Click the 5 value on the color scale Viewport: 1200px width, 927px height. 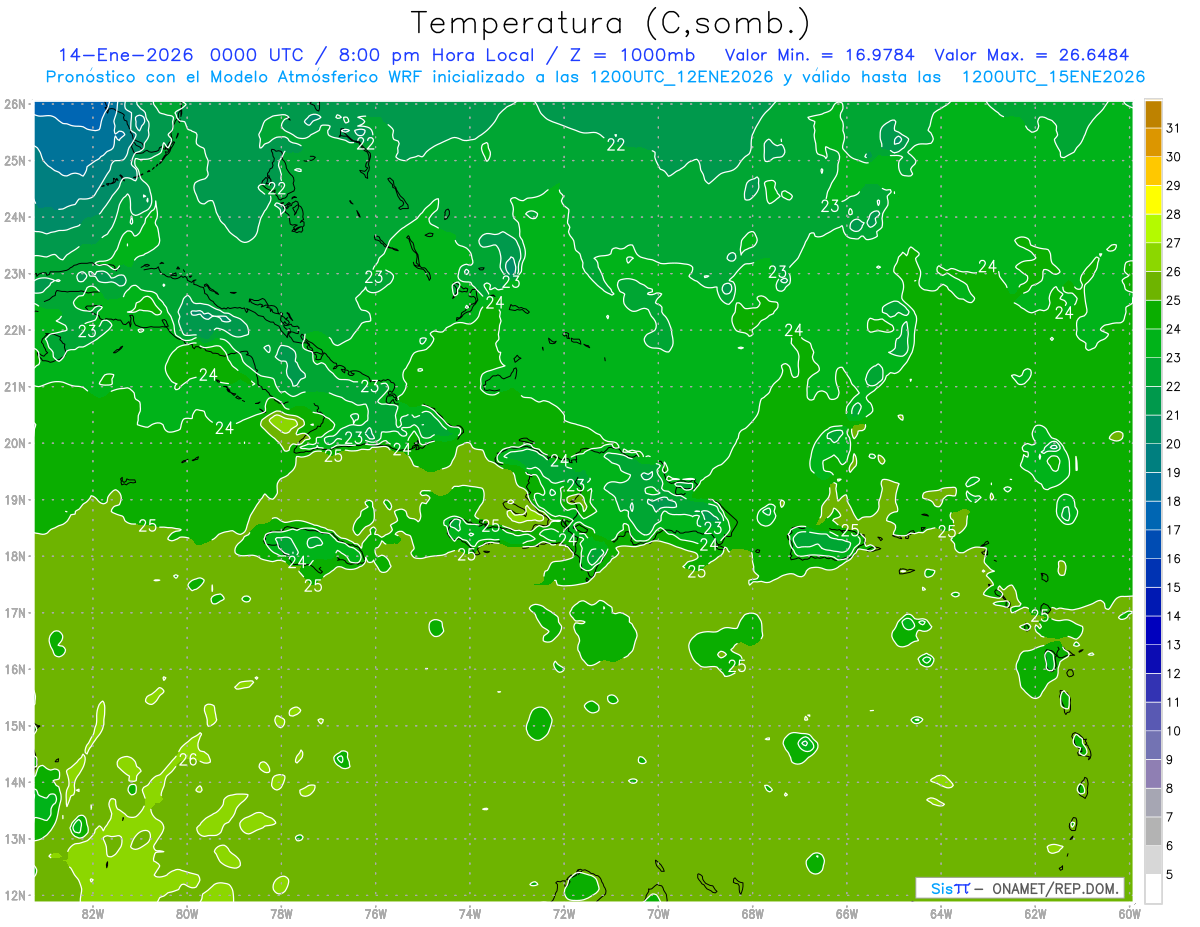(x=1171, y=875)
